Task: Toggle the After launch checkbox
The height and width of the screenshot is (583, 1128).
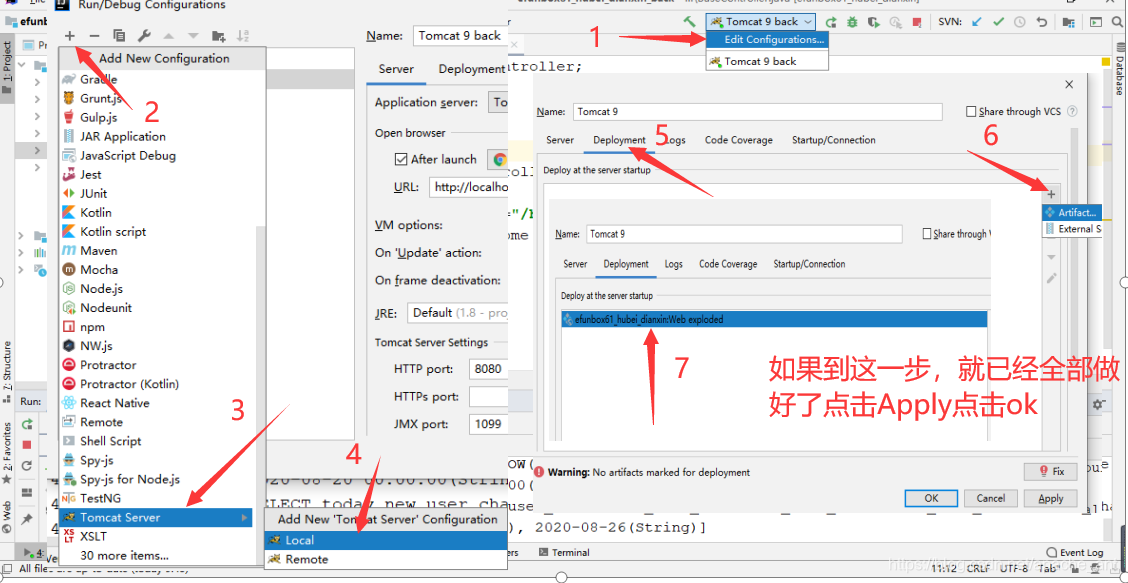Action: 401,159
